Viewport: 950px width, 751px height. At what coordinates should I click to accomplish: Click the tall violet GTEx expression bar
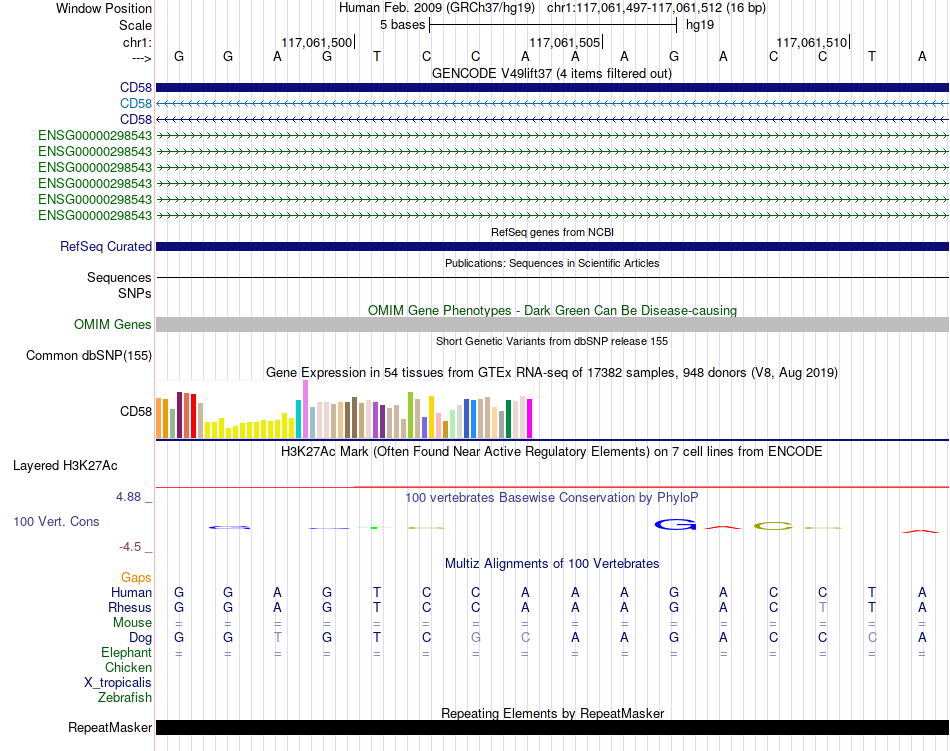(x=305, y=409)
